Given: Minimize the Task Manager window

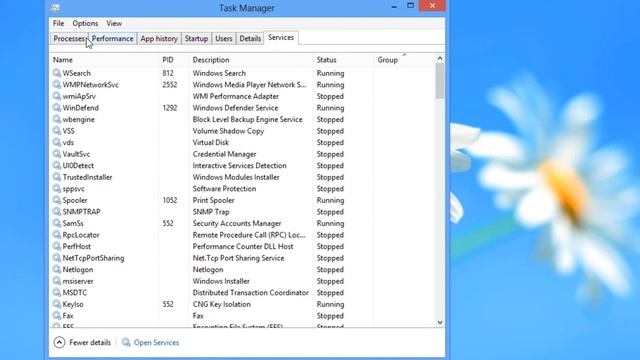Looking at the screenshot, I should 394,6.
